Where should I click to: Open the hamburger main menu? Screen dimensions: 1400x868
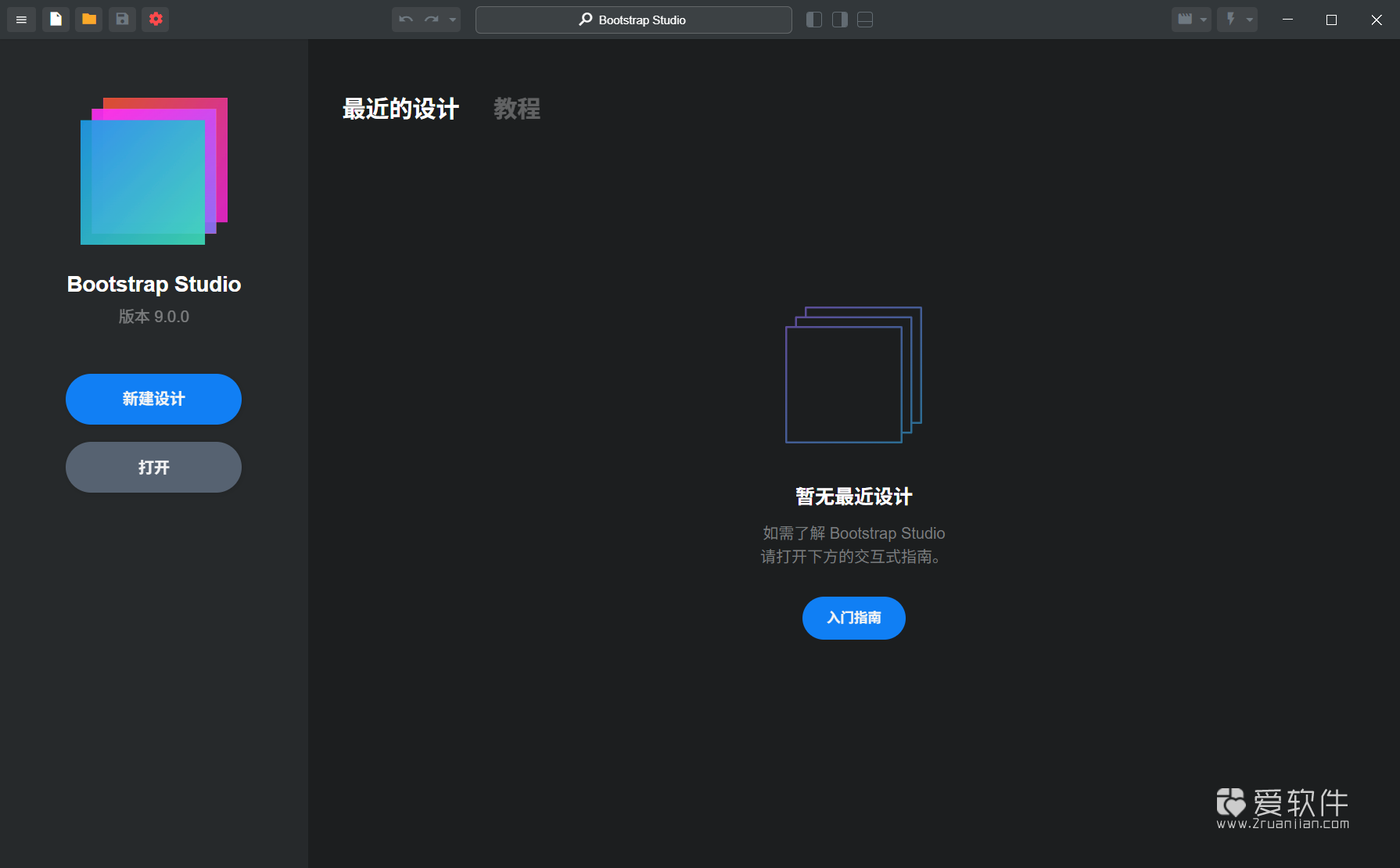coord(21,20)
